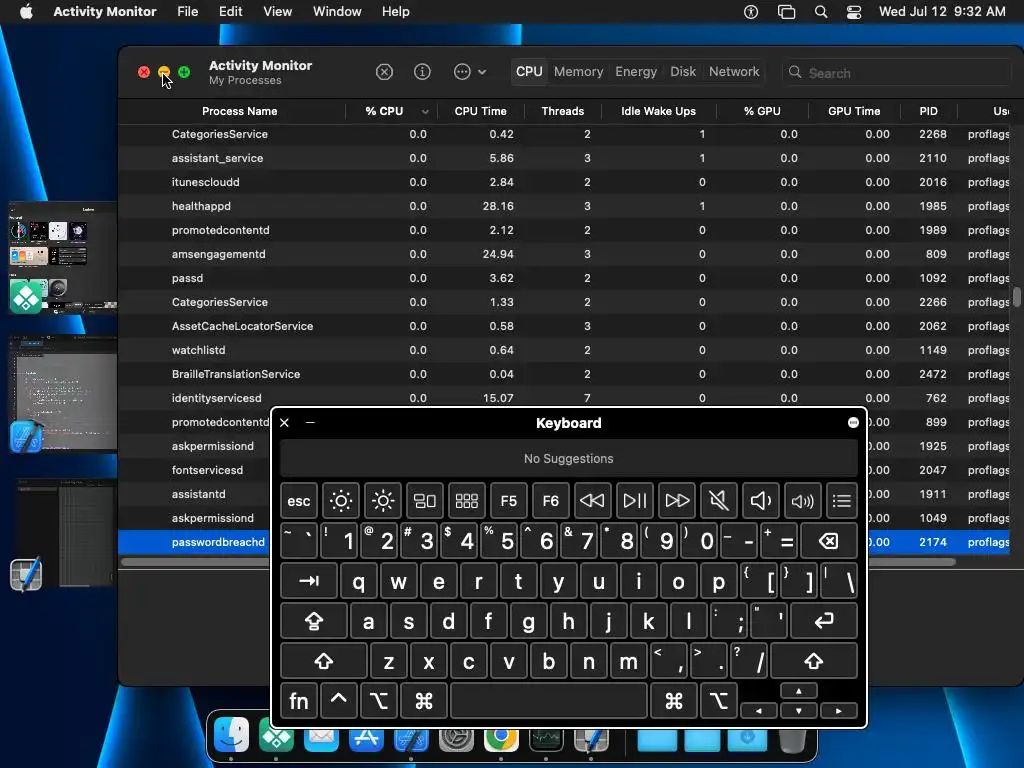This screenshot has height=768, width=1024.
Task: Close the Keyboard viewer panel
Action: [284, 423]
